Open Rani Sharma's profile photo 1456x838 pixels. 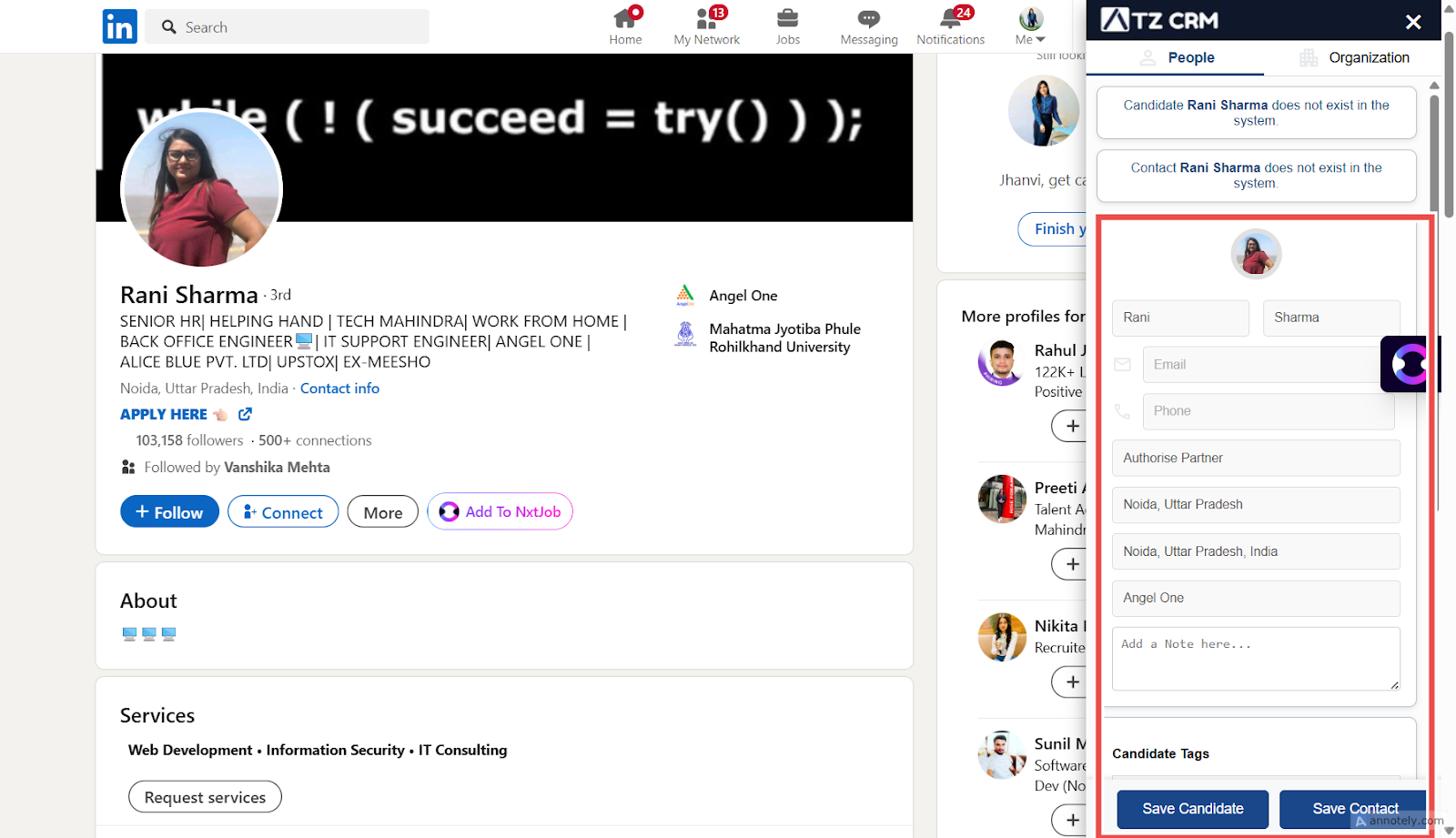201,188
